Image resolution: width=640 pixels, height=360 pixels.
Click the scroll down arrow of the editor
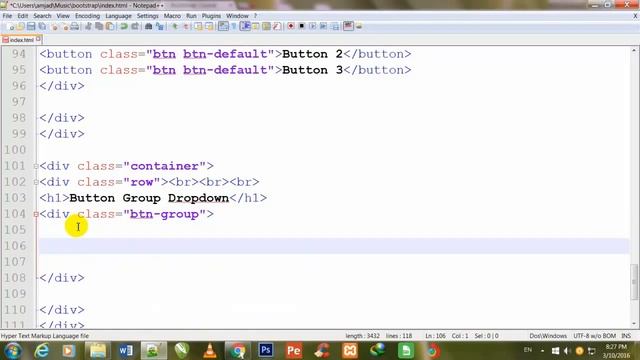pos(634,324)
